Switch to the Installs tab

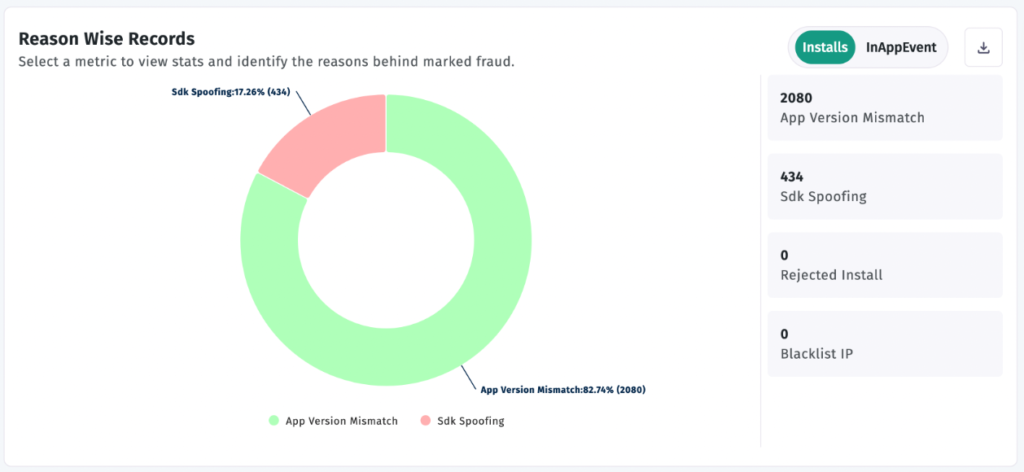[824, 47]
